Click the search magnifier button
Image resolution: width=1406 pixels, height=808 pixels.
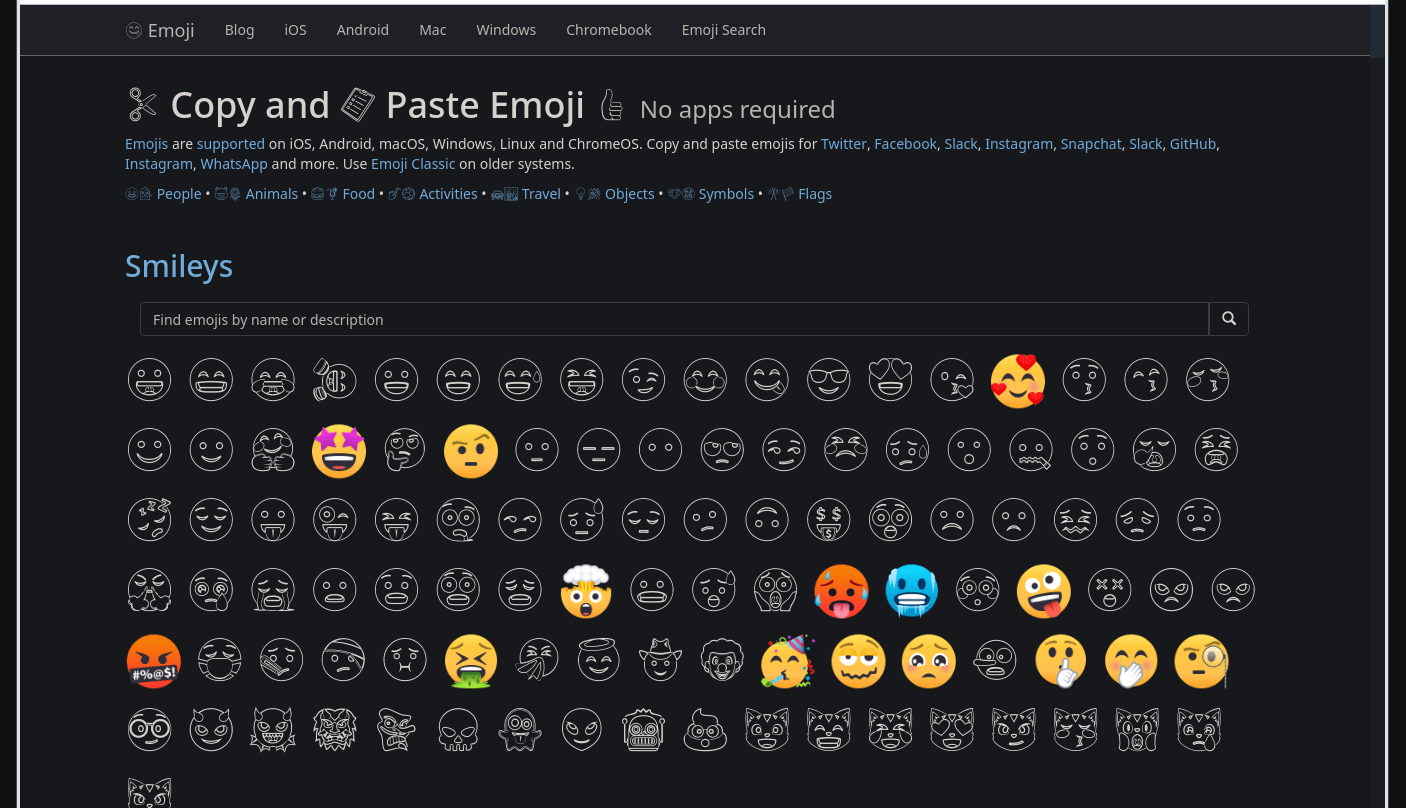click(1228, 318)
